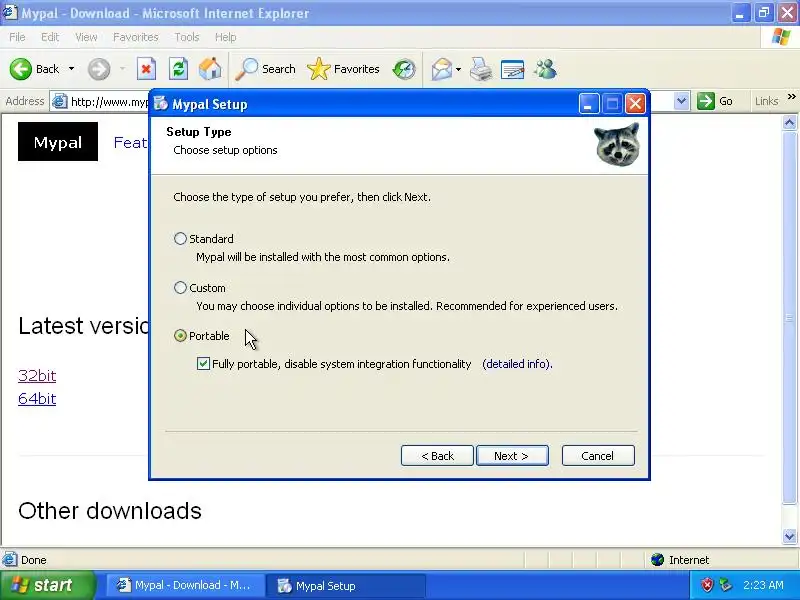Click the Mypal Setup title bar icon
This screenshot has height=600, width=800.
[161, 104]
